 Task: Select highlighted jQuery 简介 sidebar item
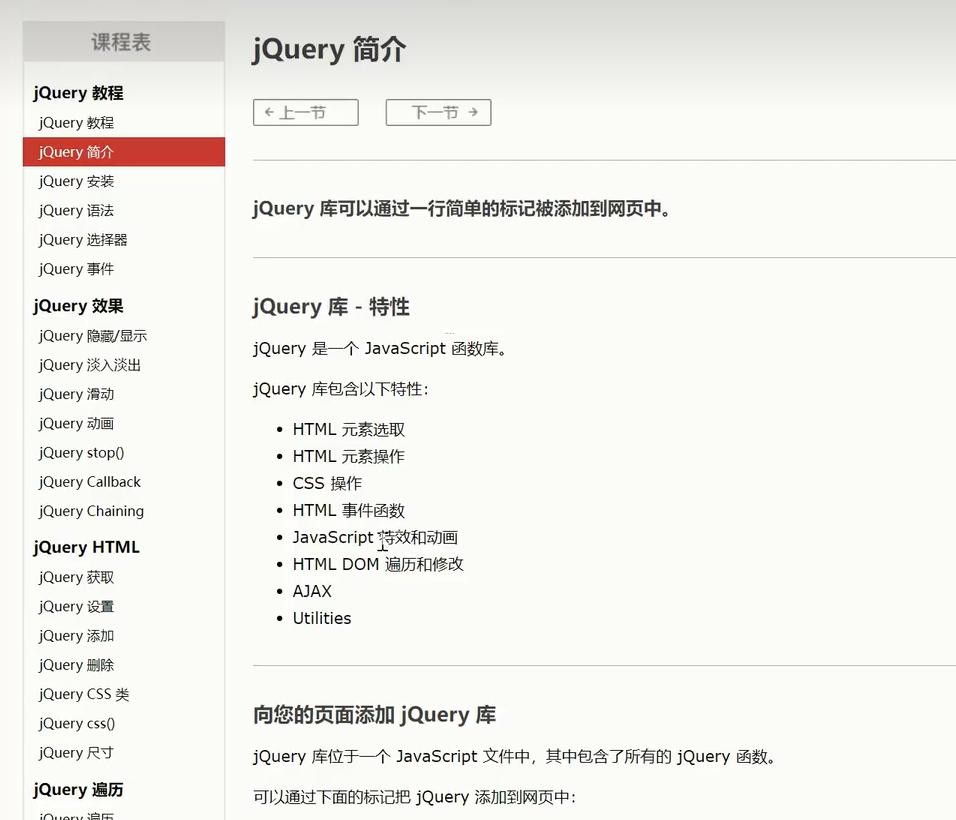124,152
